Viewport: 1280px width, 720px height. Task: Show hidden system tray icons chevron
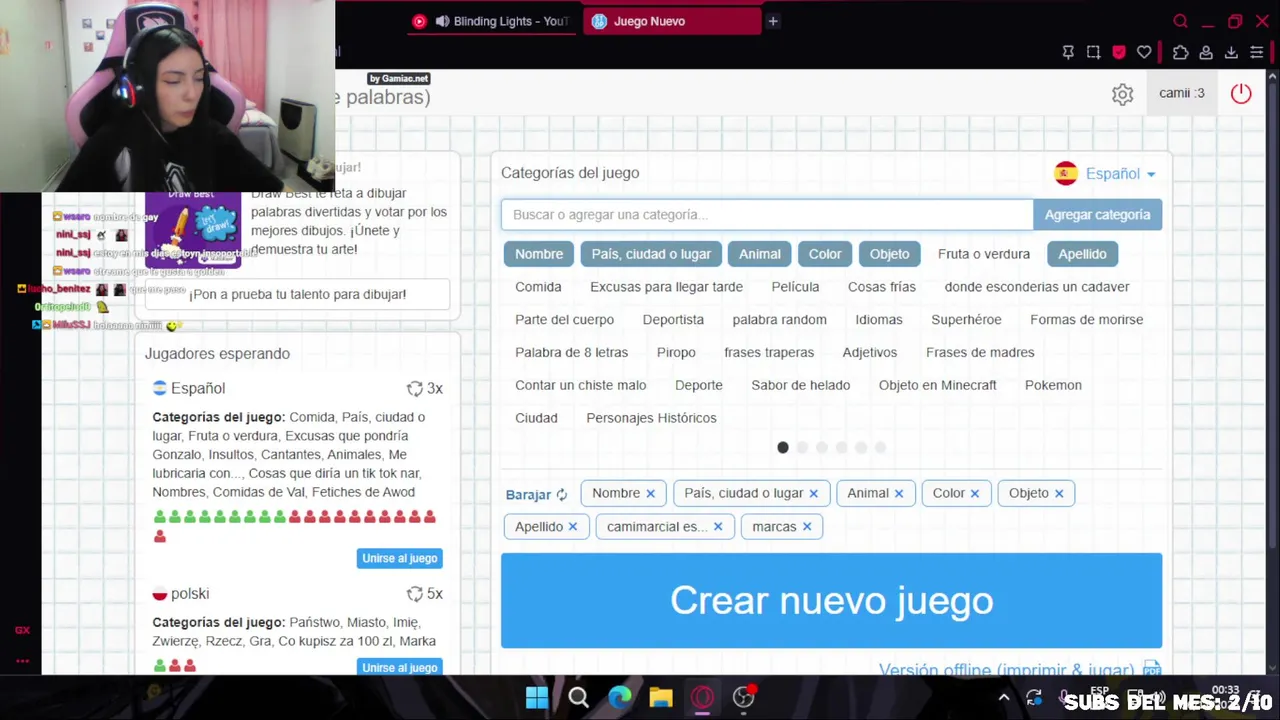(x=1004, y=698)
